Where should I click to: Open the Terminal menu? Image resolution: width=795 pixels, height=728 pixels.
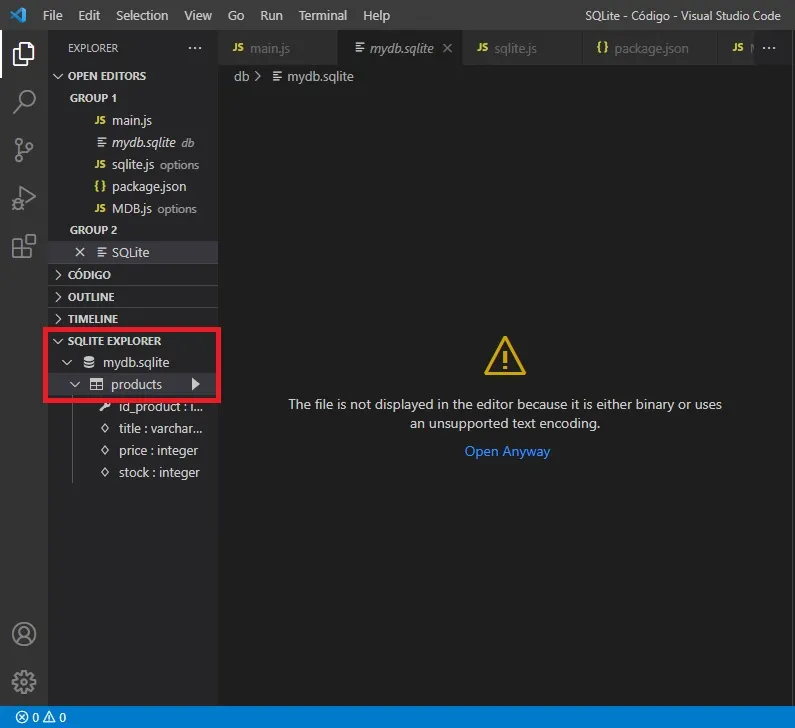(322, 16)
